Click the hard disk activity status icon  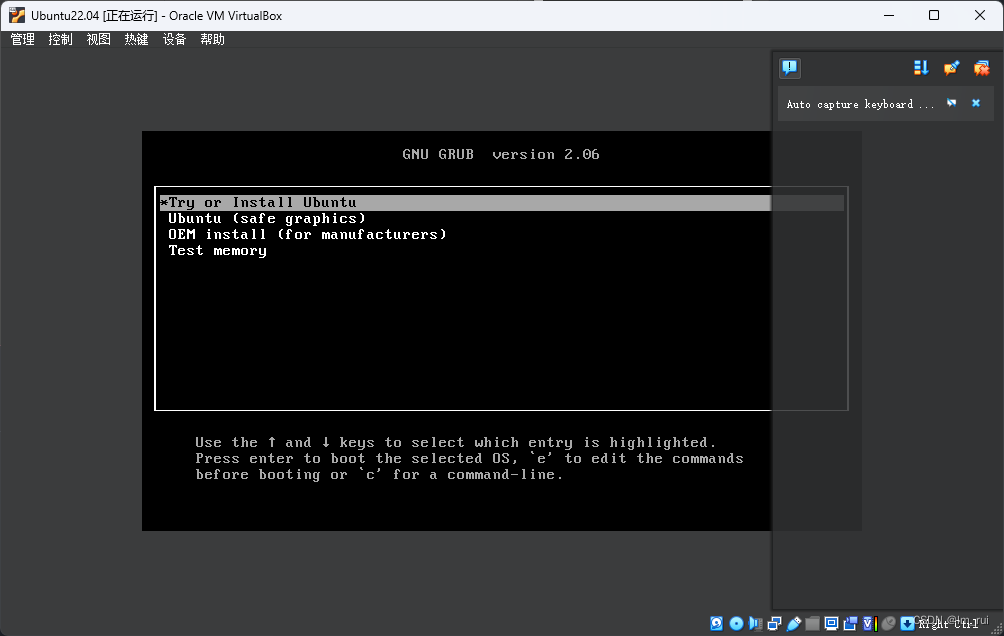click(x=717, y=623)
